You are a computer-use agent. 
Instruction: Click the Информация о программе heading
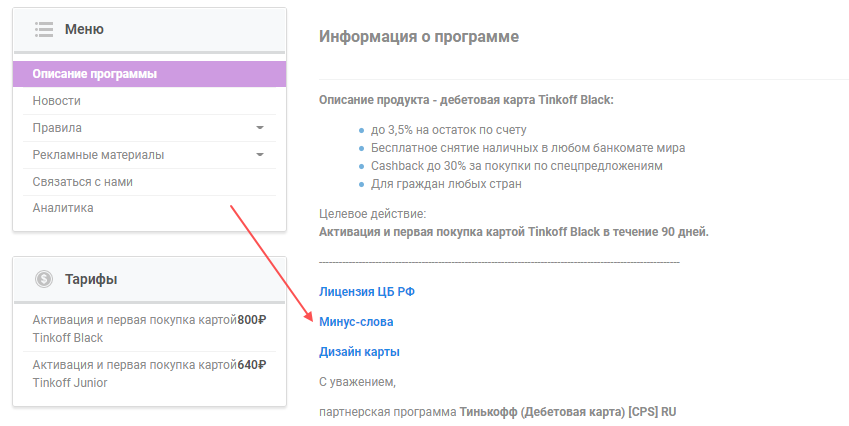pos(419,37)
